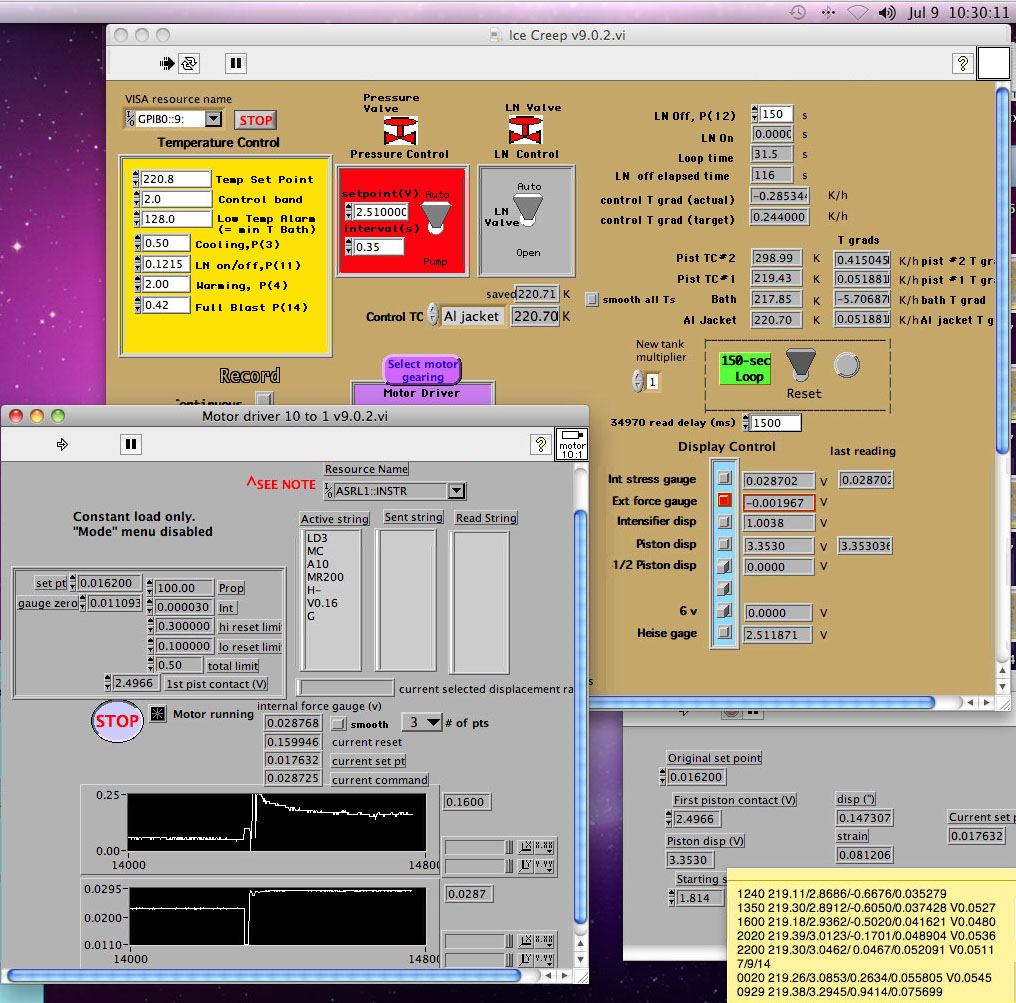
Task: Open the # of pts dropdown
Action: 423,722
